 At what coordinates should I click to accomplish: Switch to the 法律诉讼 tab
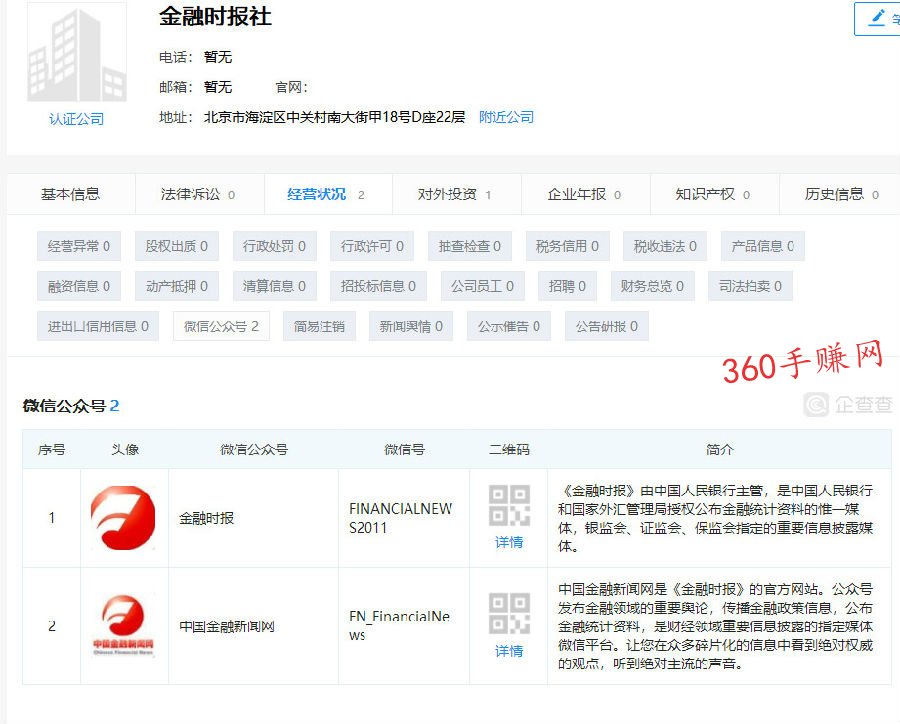[x=198, y=195]
